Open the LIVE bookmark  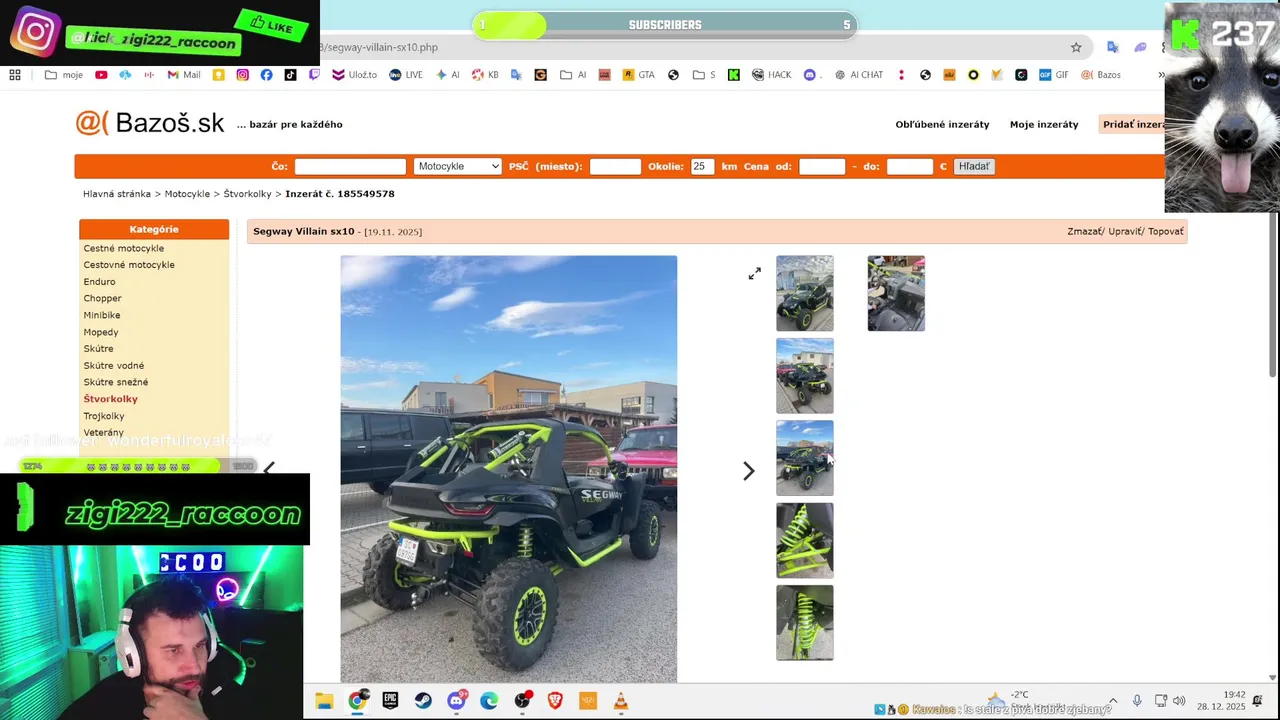[406, 75]
